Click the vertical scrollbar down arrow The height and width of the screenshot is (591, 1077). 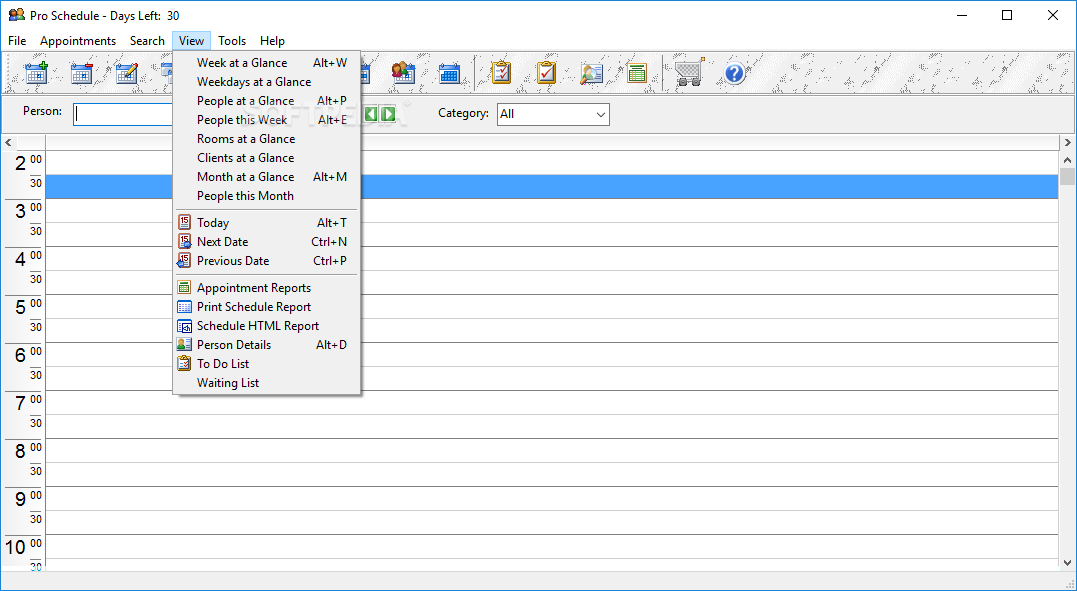1067,563
